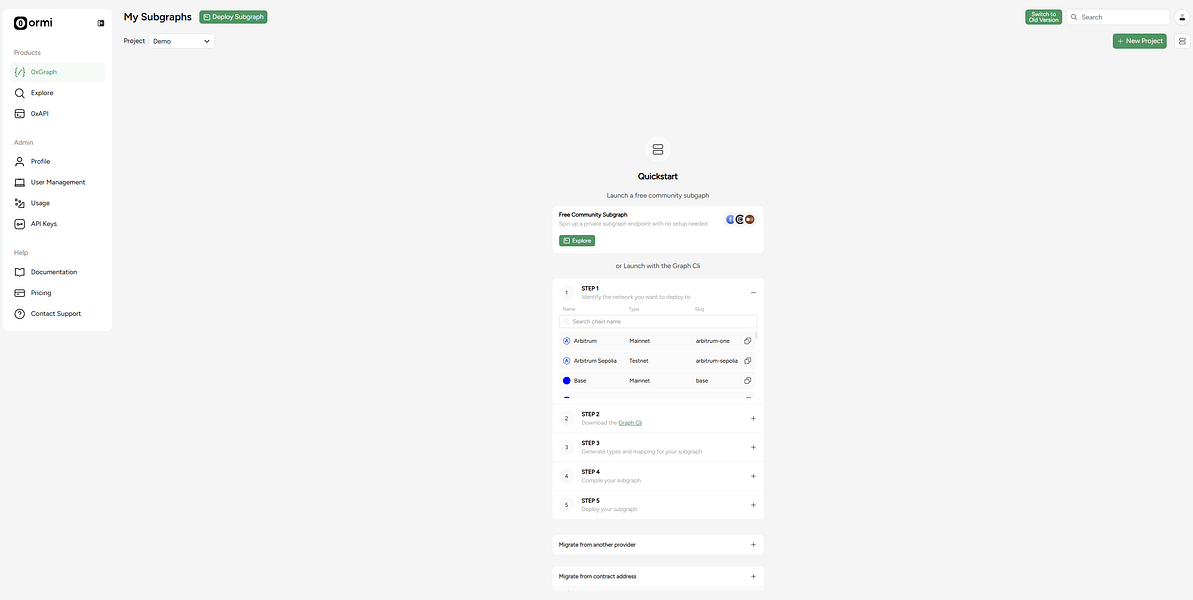The image size is (1193, 600).
Task: Expand Migrate from another provider
Action: (753, 544)
